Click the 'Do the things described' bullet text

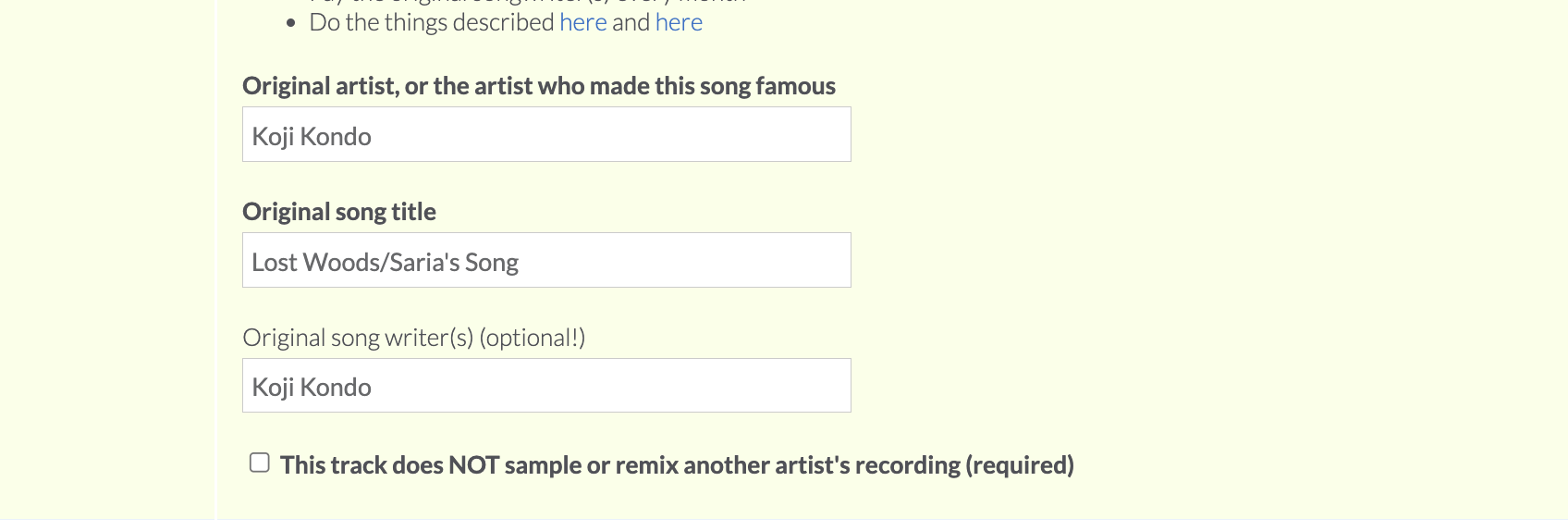pos(432,22)
